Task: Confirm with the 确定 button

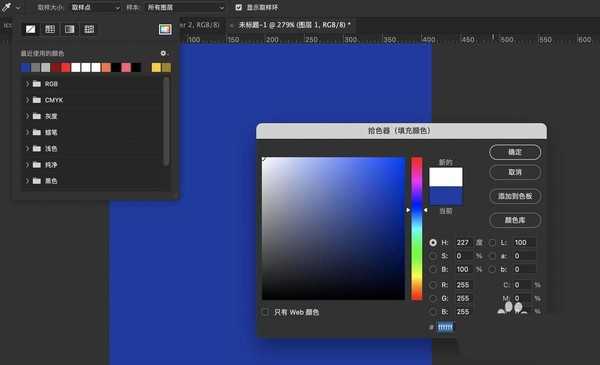Action: click(515, 152)
